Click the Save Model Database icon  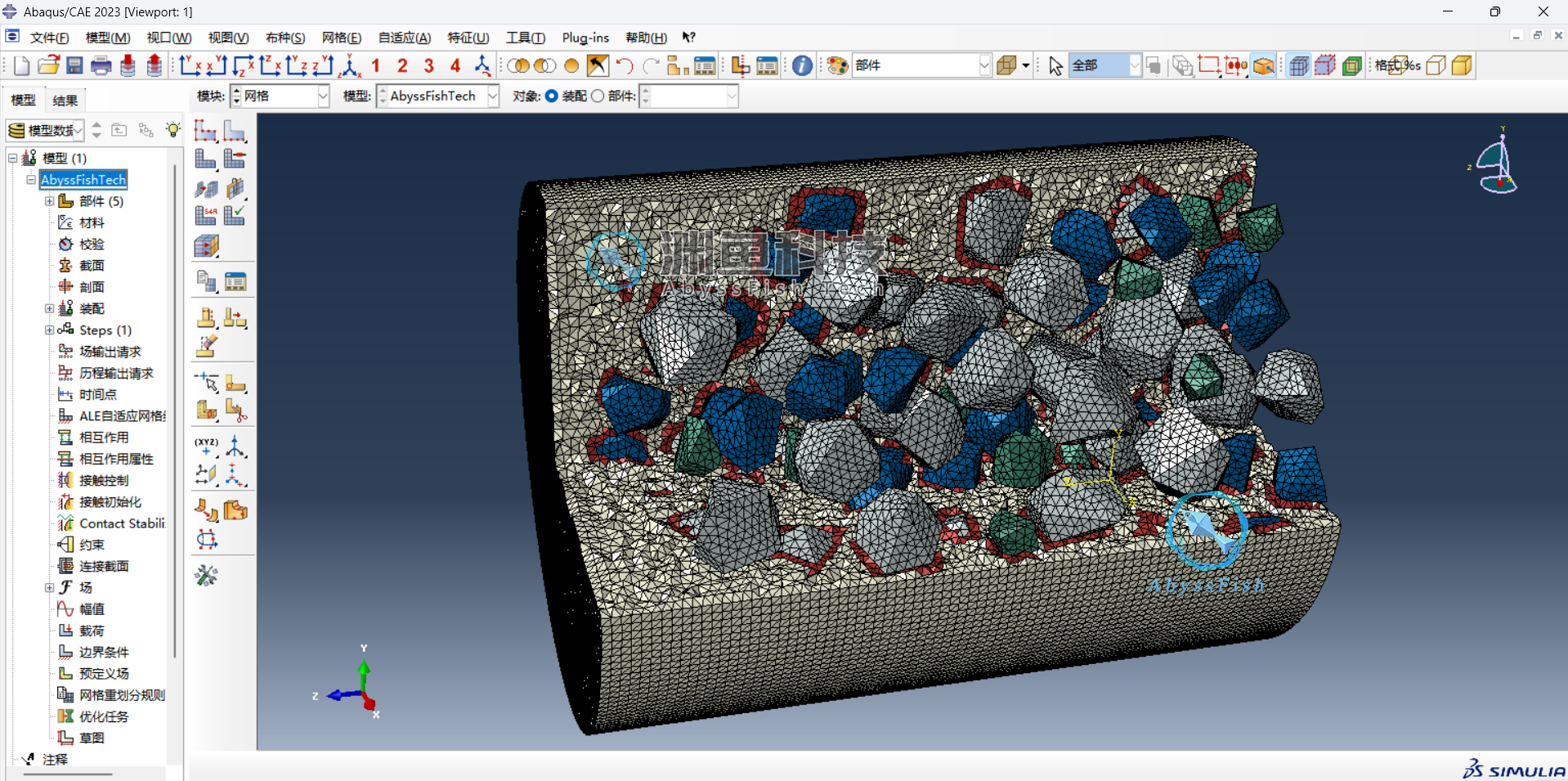click(74, 65)
